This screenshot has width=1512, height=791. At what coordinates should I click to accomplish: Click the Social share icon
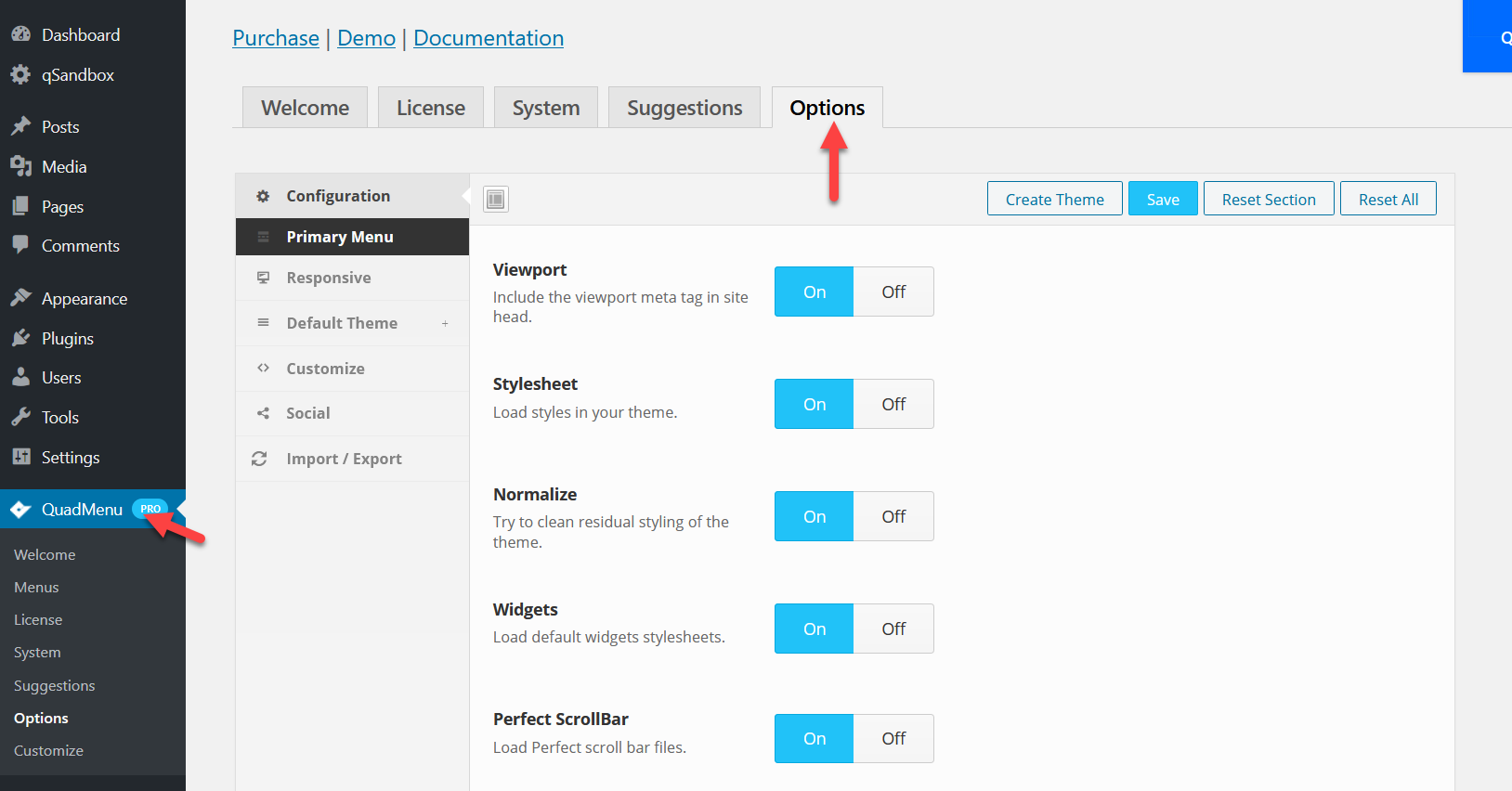[x=263, y=413]
